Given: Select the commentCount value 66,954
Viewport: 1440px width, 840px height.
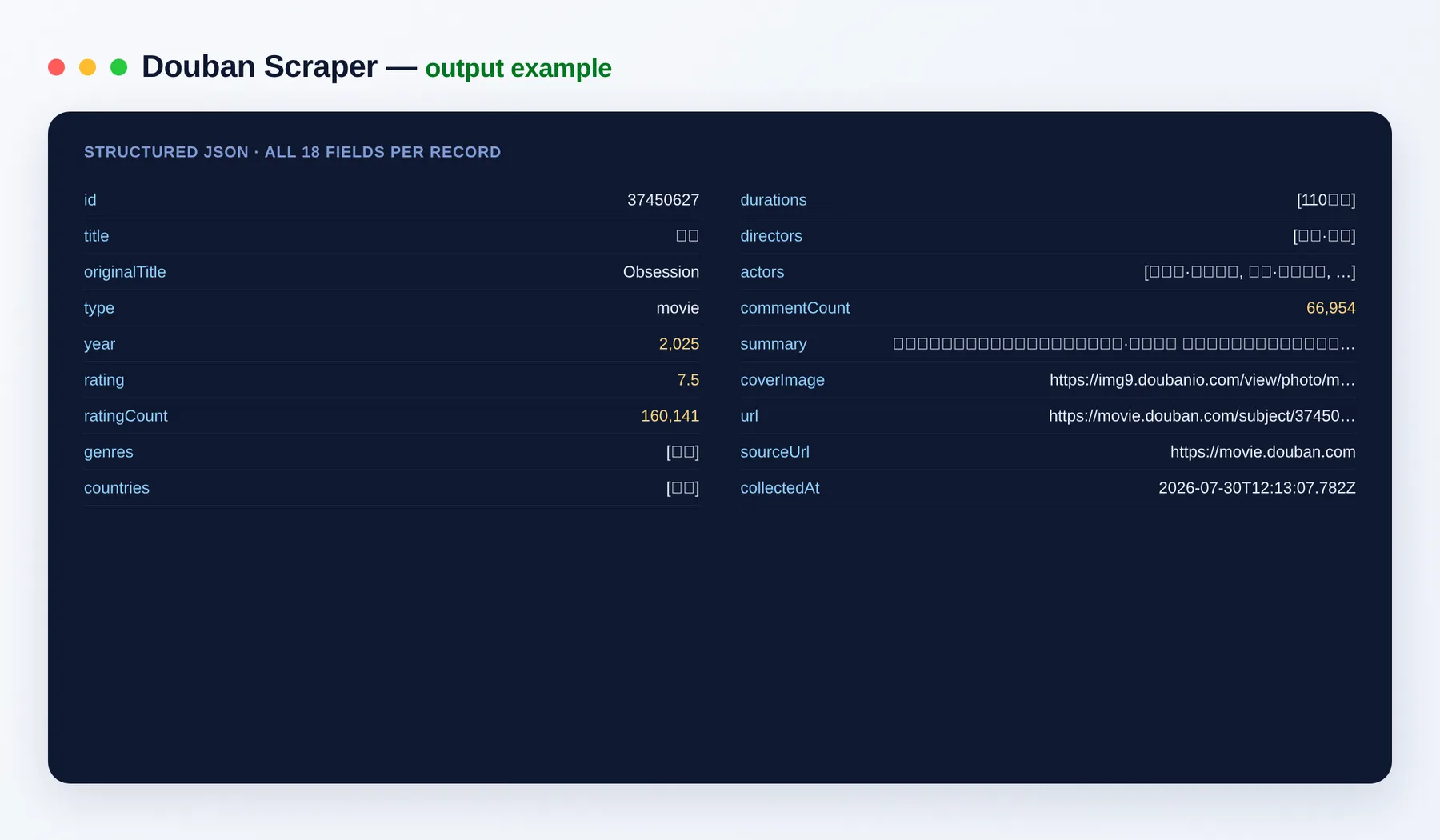Looking at the screenshot, I should pyautogui.click(x=1331, y=308).
